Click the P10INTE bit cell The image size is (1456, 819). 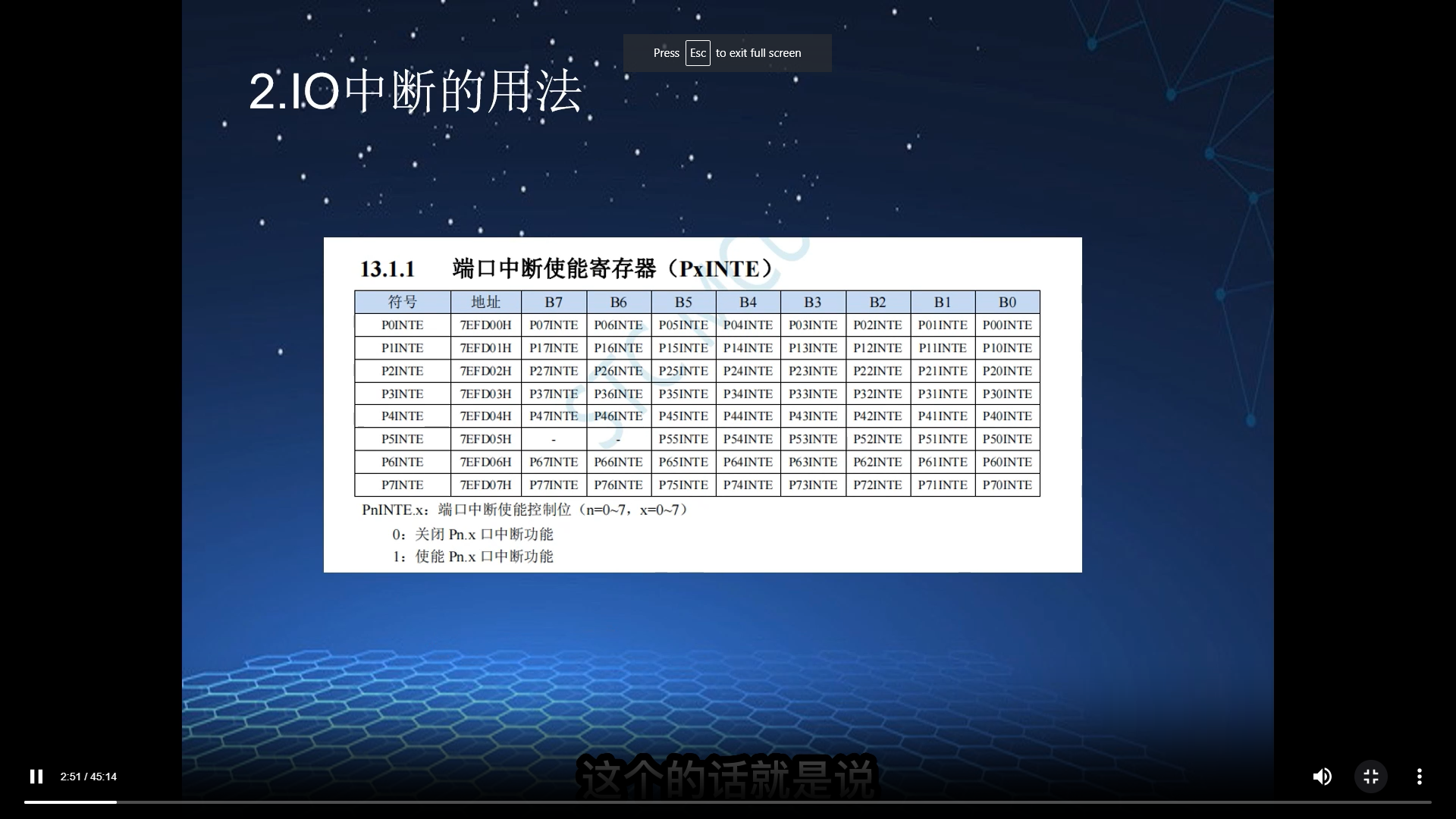pos(1007,348)
